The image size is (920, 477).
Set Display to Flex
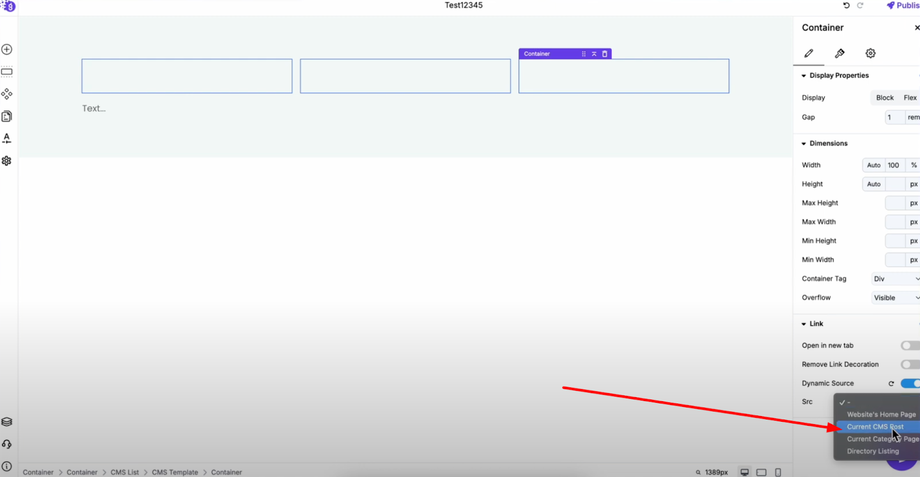pyautogui.click(x=910, y=98)
